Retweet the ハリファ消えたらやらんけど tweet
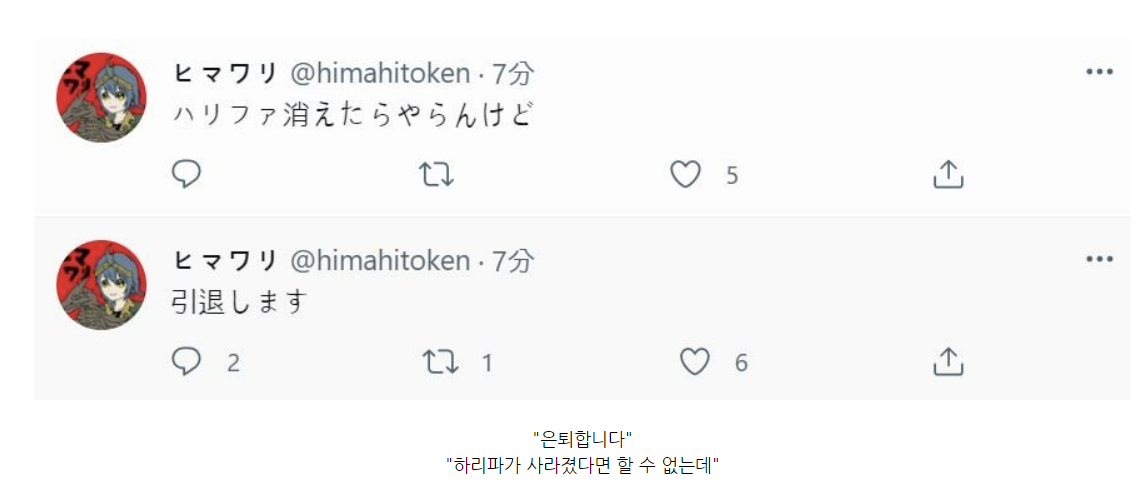1144x496 pixels. (x=436, y=175)
